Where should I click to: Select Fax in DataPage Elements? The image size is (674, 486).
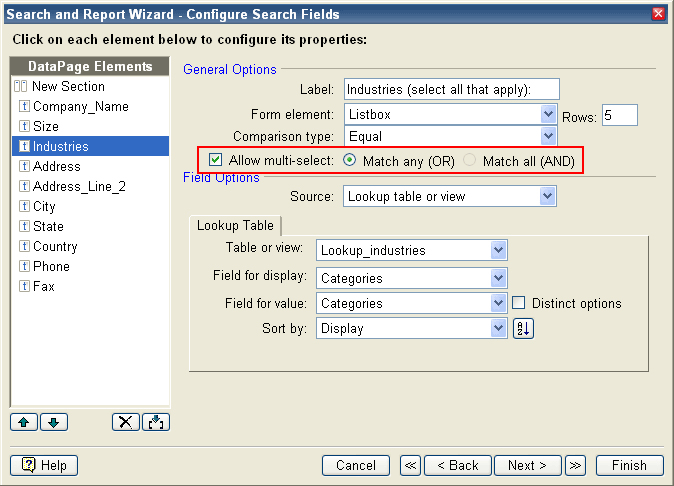click(x=90, y=286)
